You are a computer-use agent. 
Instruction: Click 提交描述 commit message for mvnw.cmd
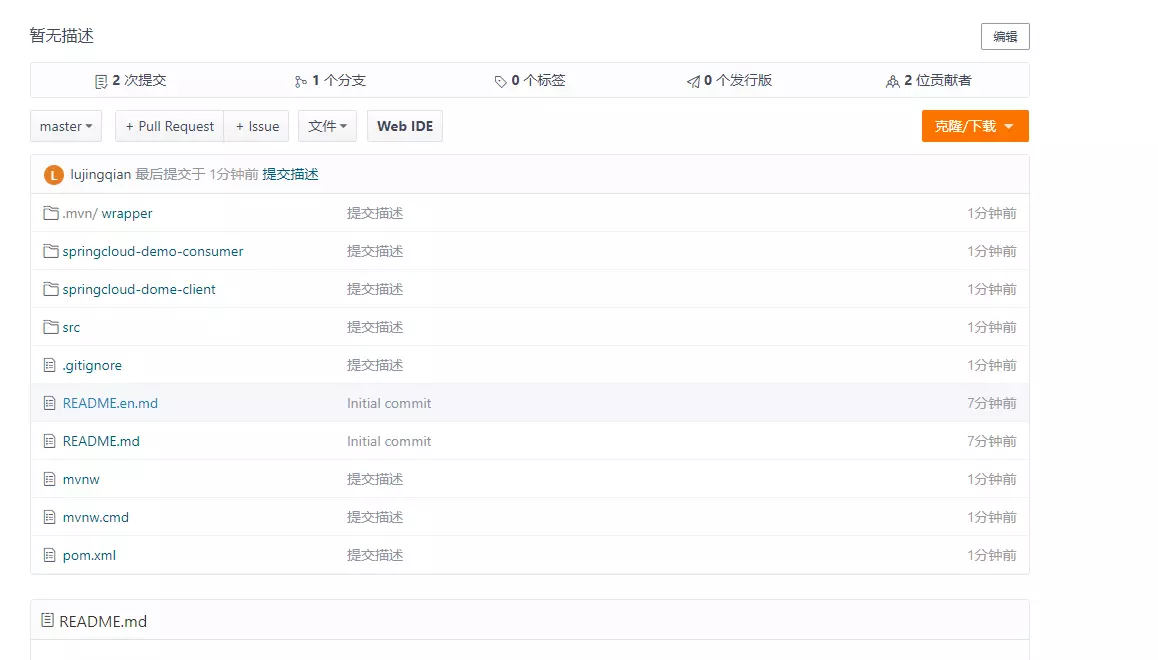pyautogui.click(x=375, y=517)
